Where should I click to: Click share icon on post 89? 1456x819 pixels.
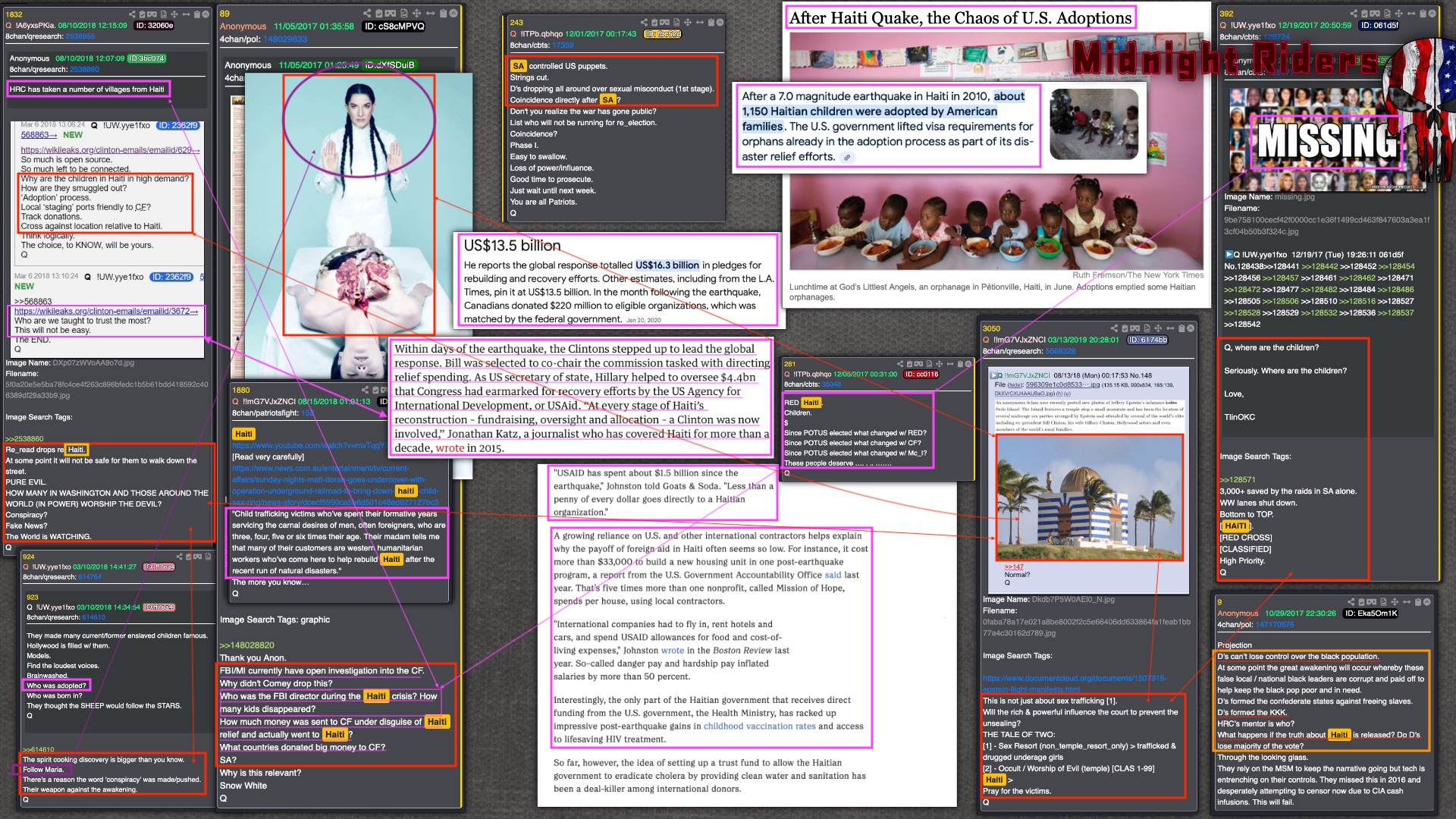tap(367, 14)
